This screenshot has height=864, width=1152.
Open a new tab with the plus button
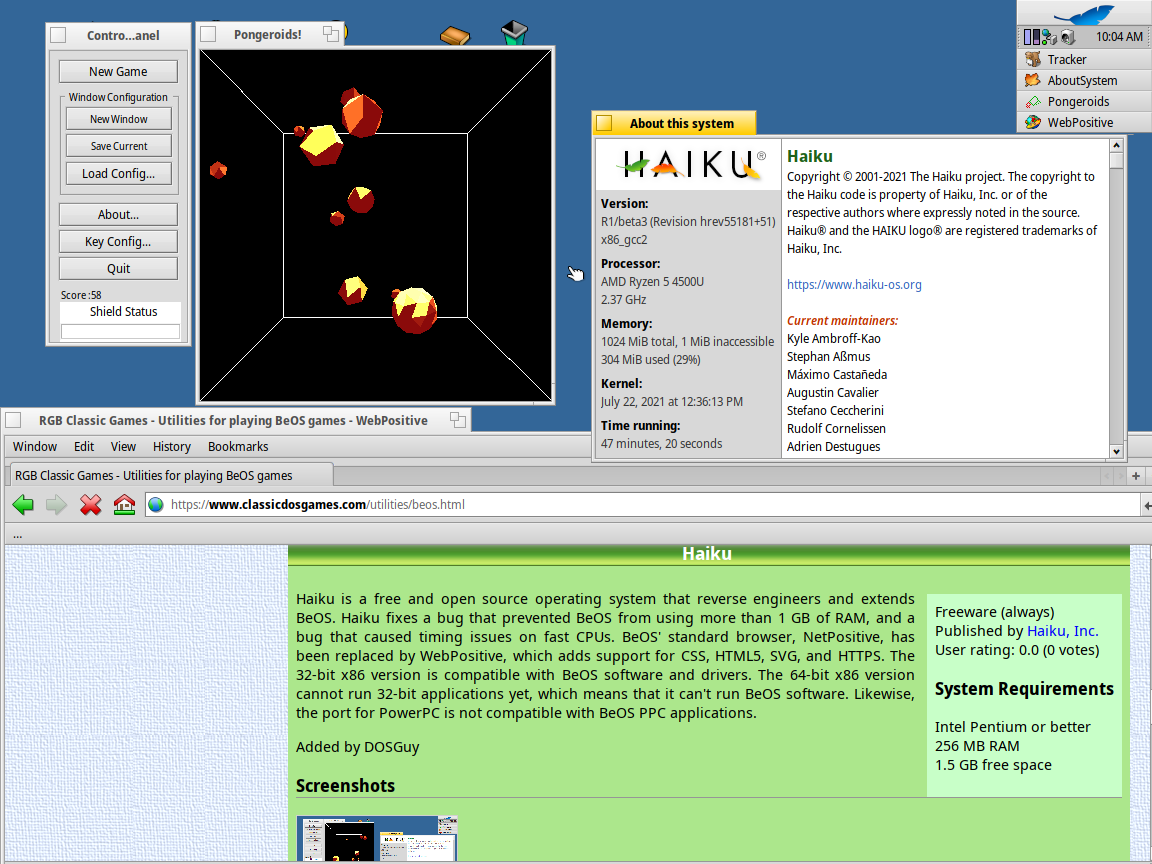(1136, 476)
